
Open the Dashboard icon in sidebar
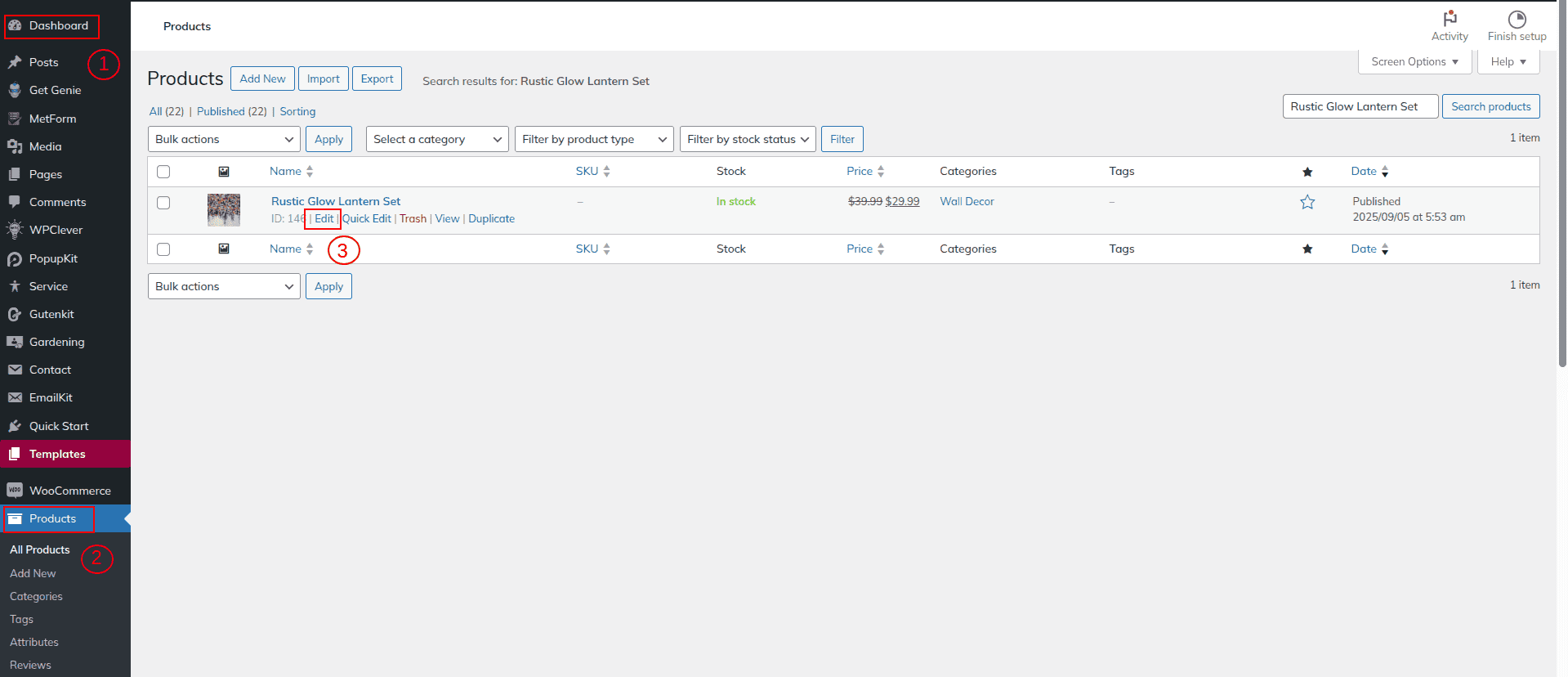pyautogui.click(x=15, y=25)
